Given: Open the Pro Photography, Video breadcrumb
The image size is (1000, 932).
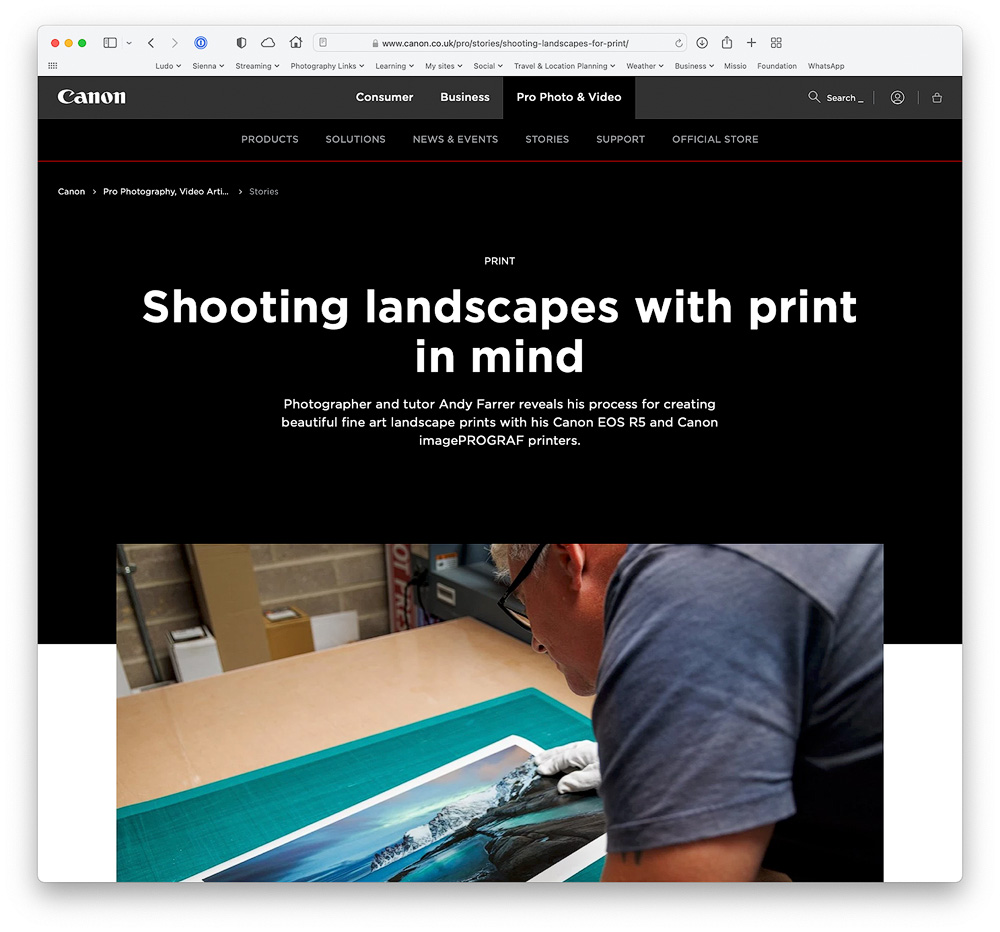Looking at the screenshot, I should click(x=166, y=191).
